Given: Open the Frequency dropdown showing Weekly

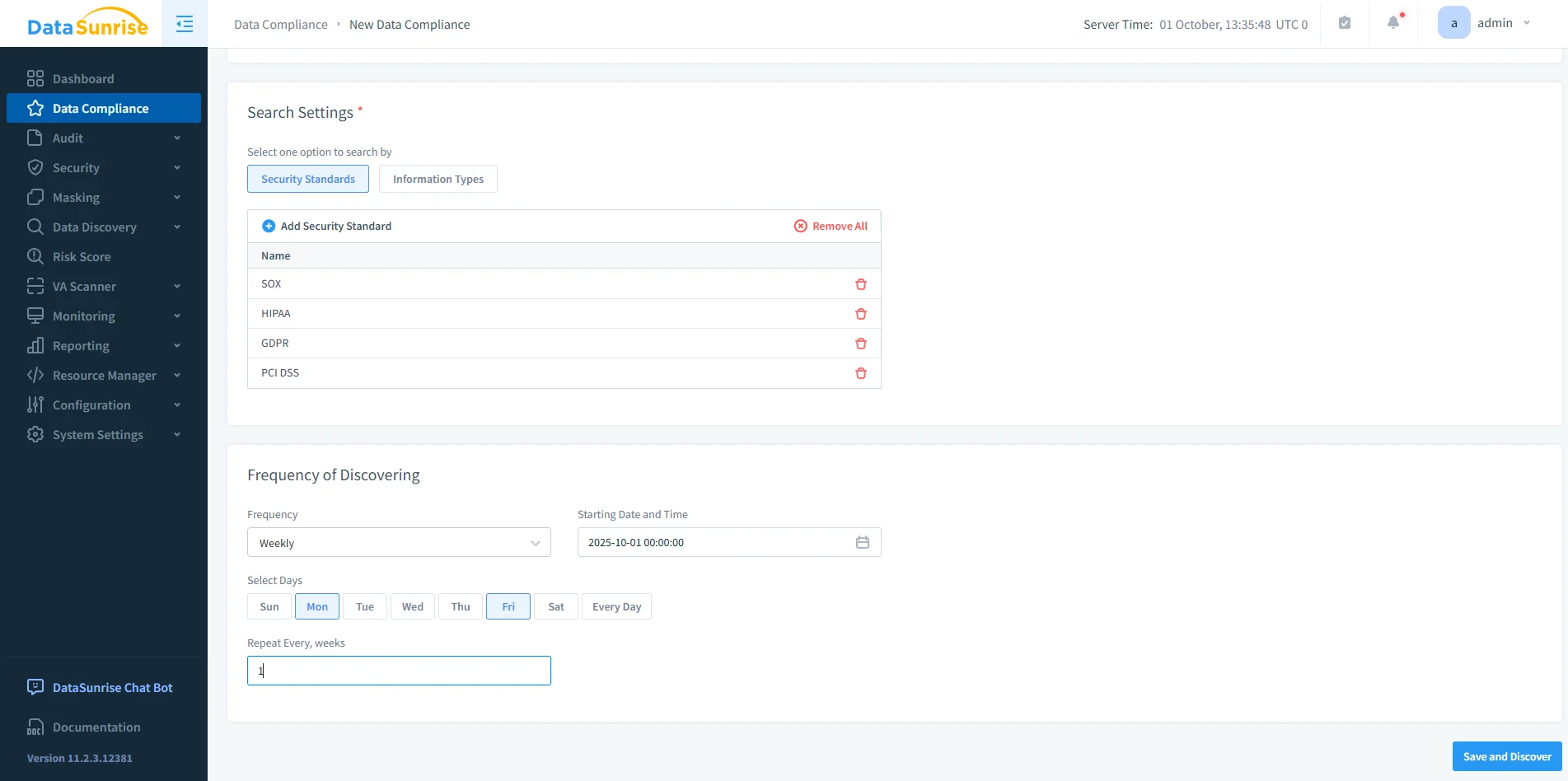Looking at the screenshot, I should point(399,542).
